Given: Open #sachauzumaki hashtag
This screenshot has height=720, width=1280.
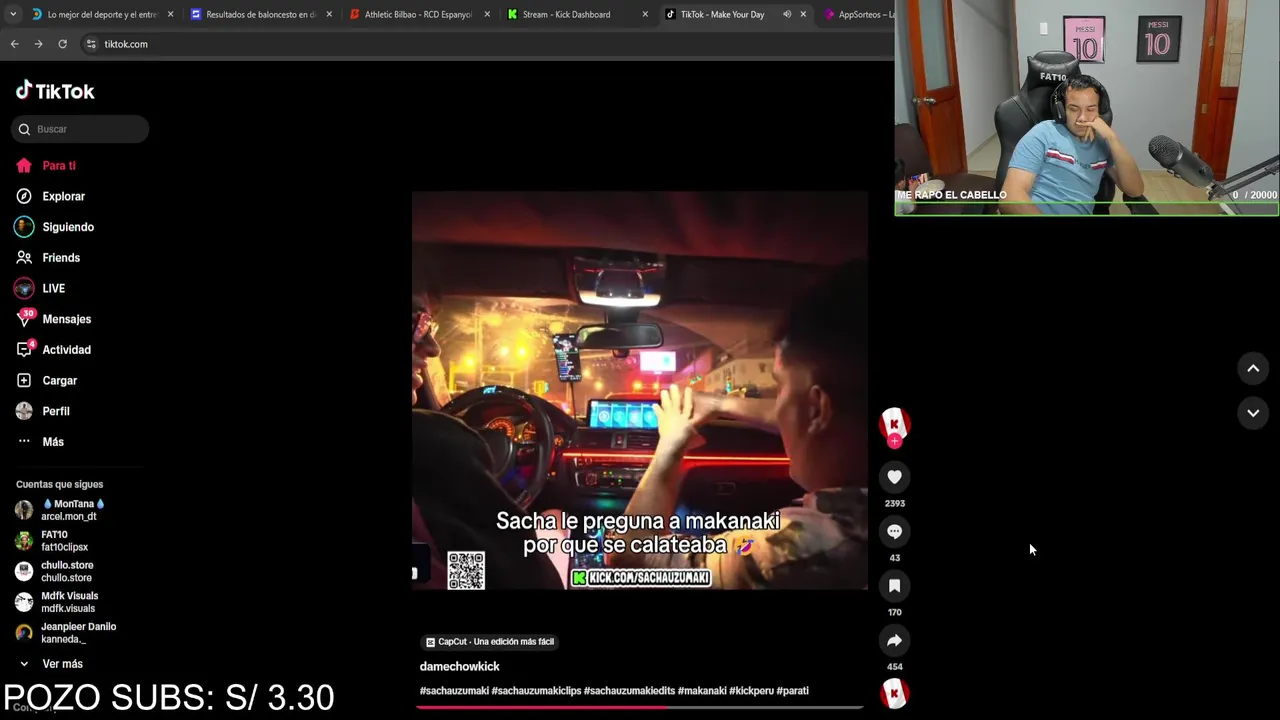Looking at the screenshot, I should (x=454, y=691).
